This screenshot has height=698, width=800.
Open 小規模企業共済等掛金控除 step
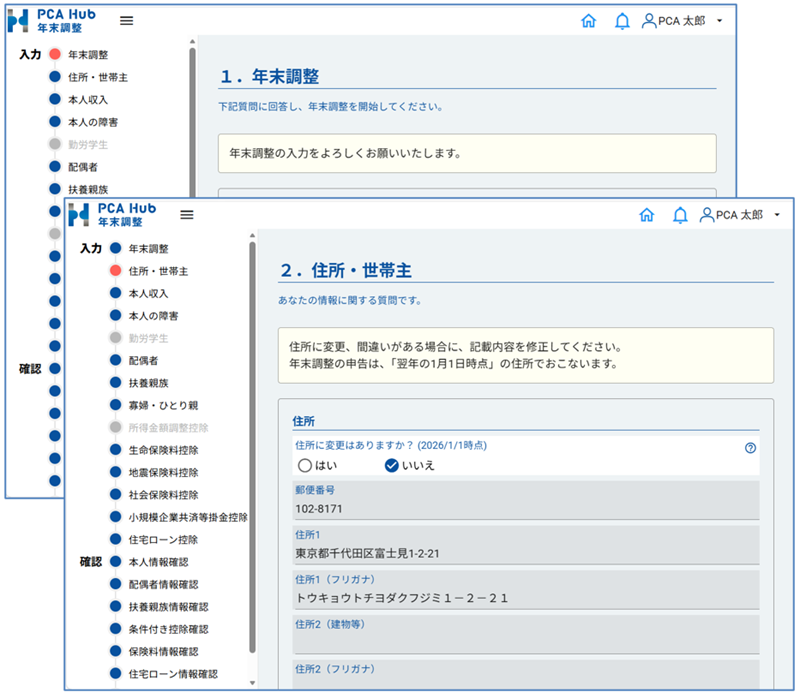click(x=188, y=517)
